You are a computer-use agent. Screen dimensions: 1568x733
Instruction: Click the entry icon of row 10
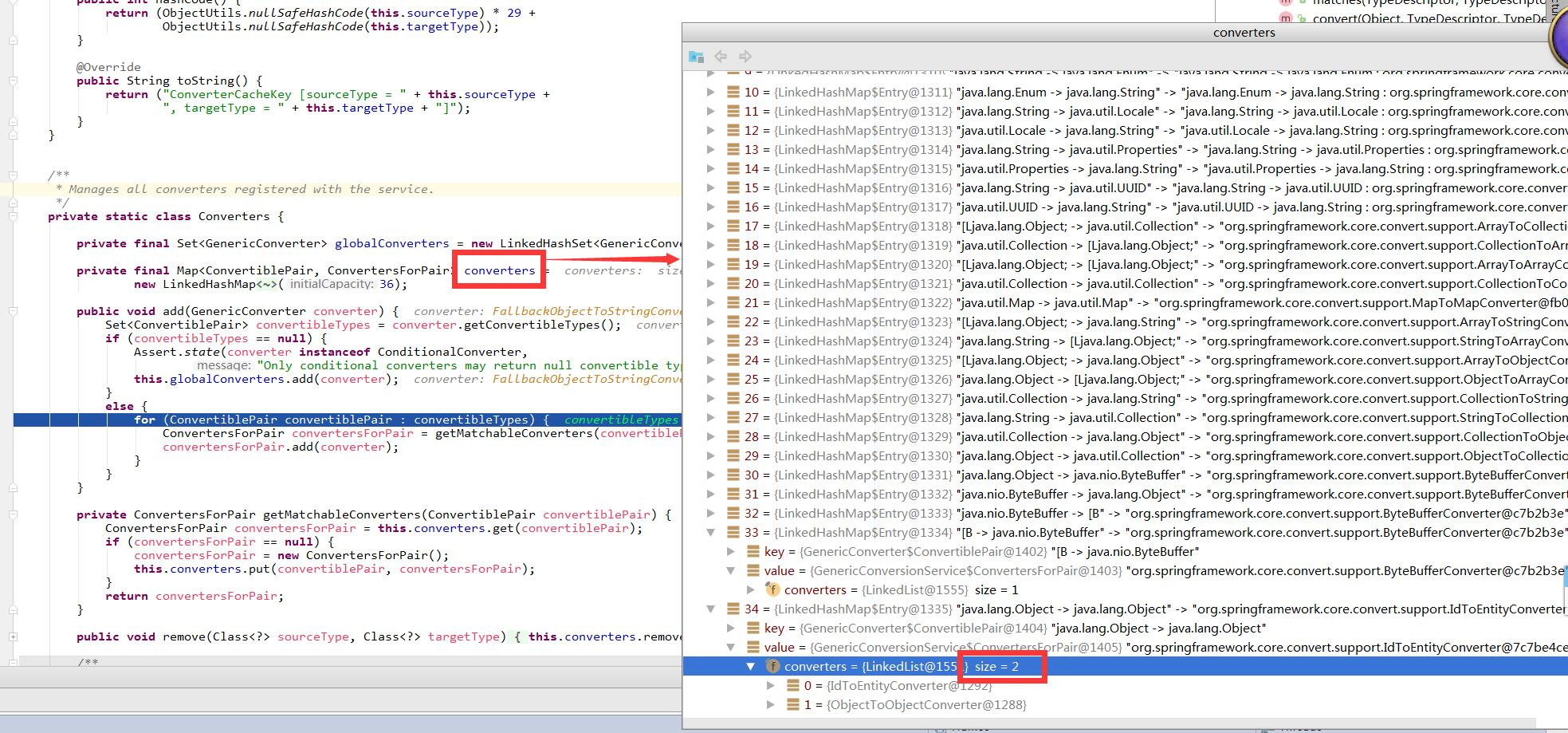coord(733,92)
